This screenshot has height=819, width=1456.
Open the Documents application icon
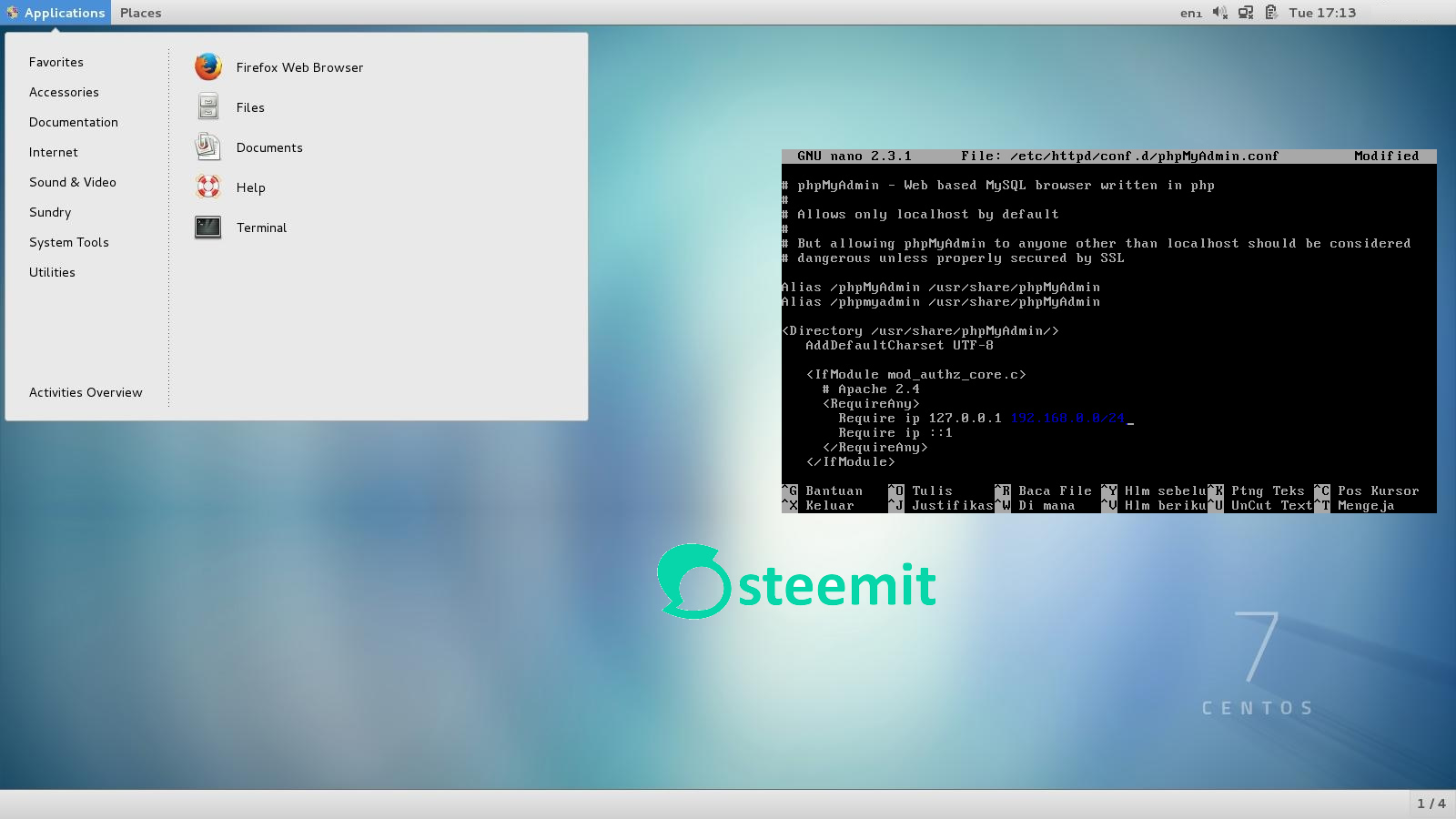[208, 147]
